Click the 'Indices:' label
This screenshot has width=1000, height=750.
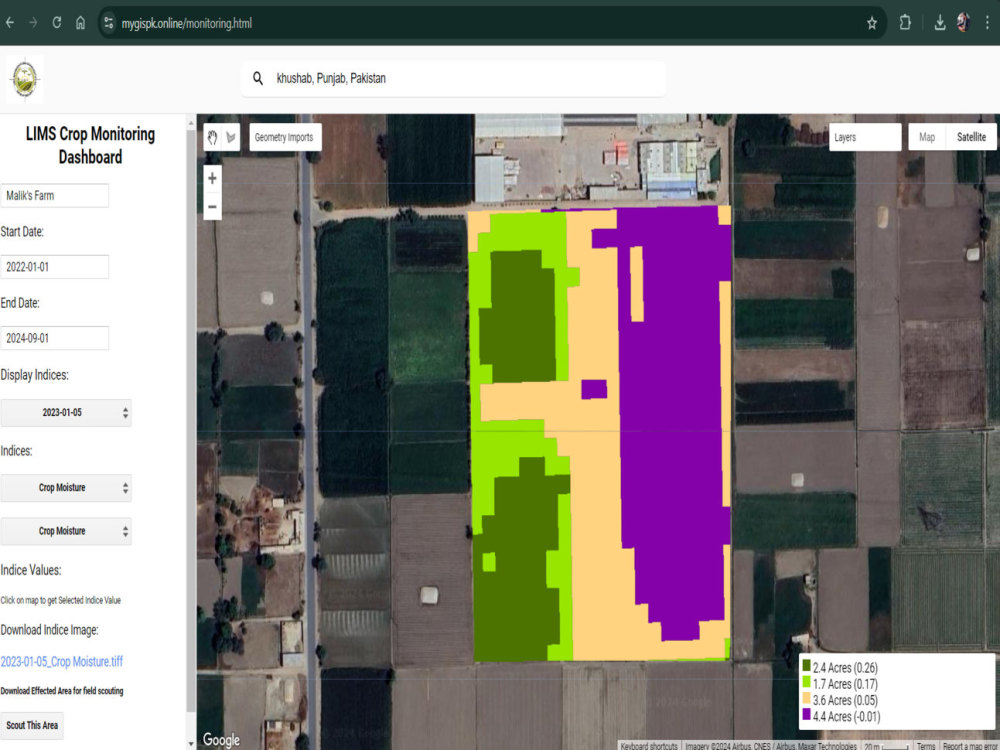click(x=17, y=451)
